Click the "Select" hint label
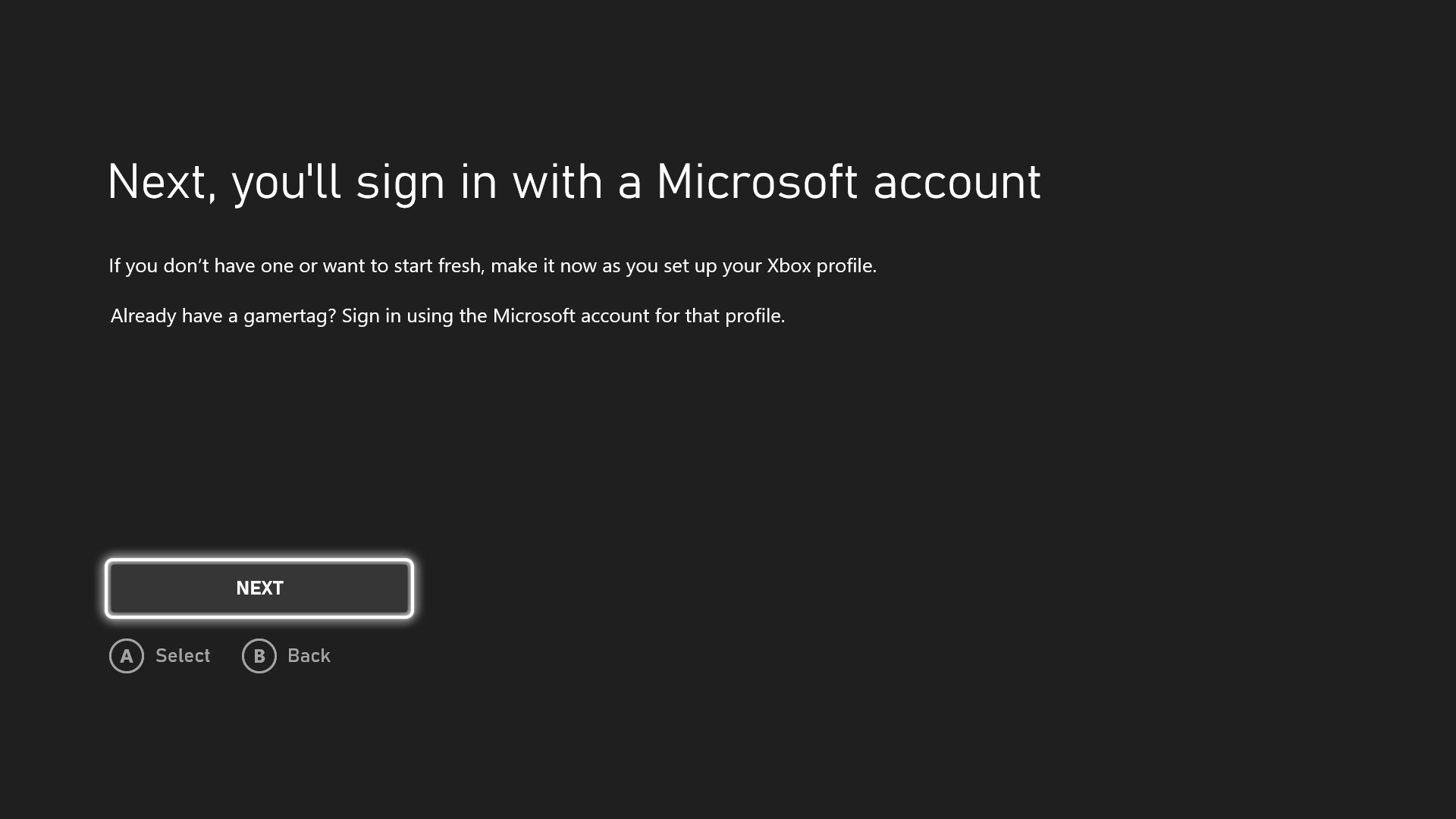The height and width of the screenshot is (819, 1456). [183, 656]
